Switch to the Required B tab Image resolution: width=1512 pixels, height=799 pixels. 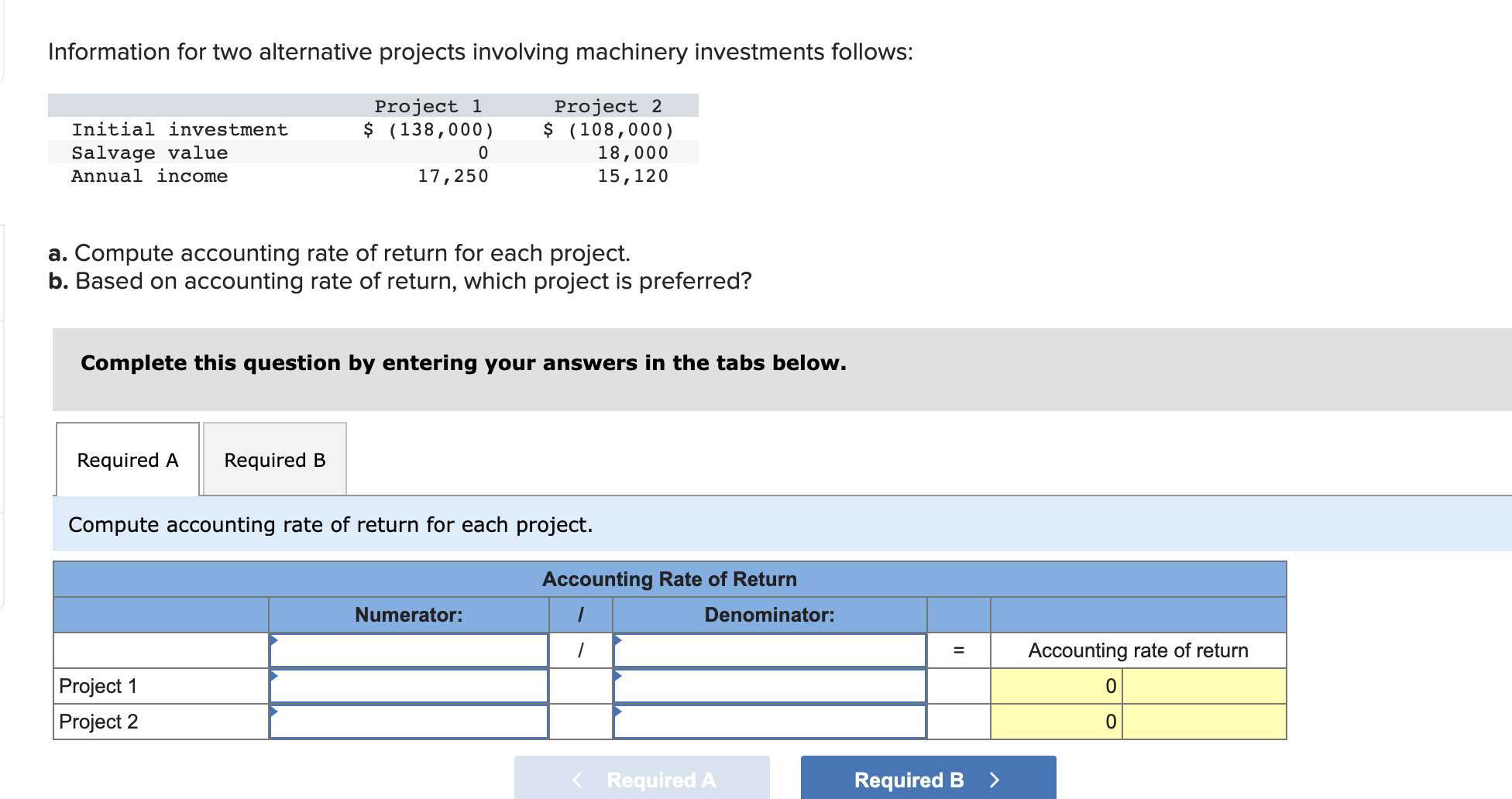[273, 459]
